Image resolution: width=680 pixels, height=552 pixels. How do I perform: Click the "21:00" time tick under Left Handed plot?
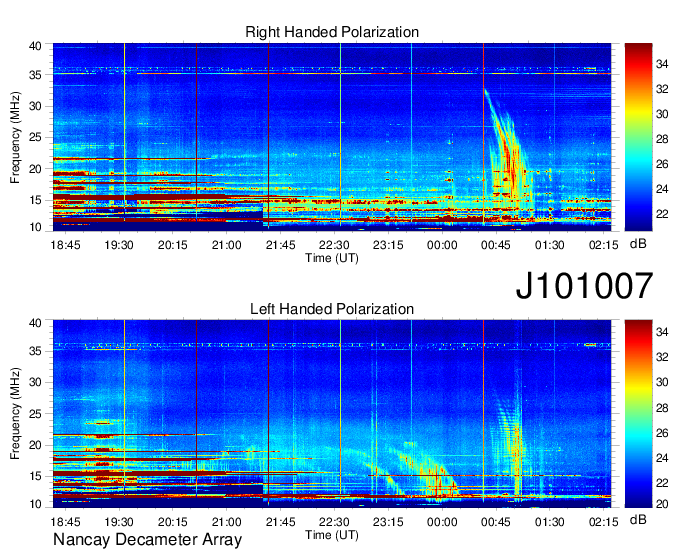(x=226, y=522)
